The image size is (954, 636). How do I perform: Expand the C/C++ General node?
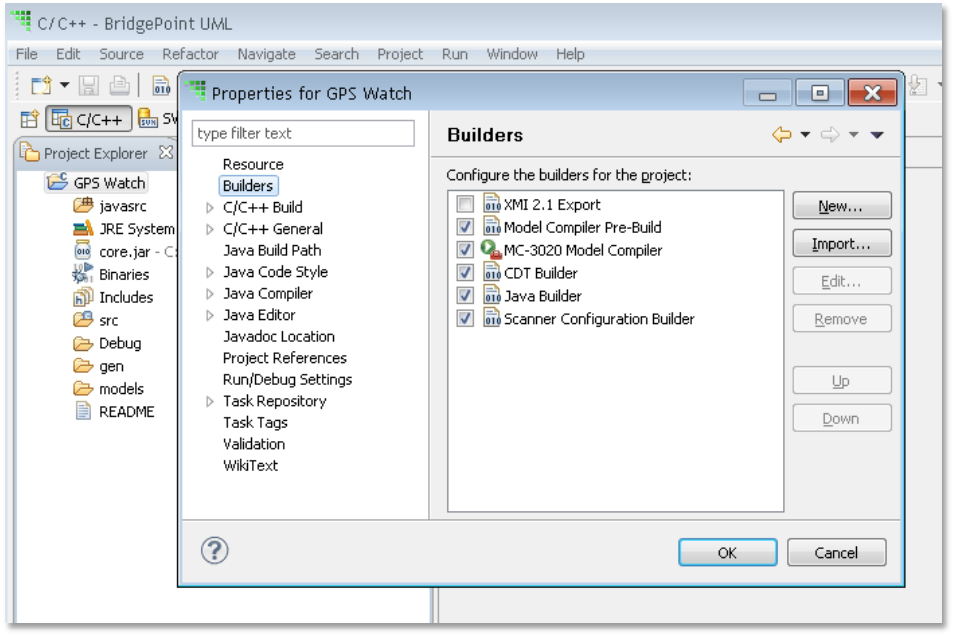point(210,229)
